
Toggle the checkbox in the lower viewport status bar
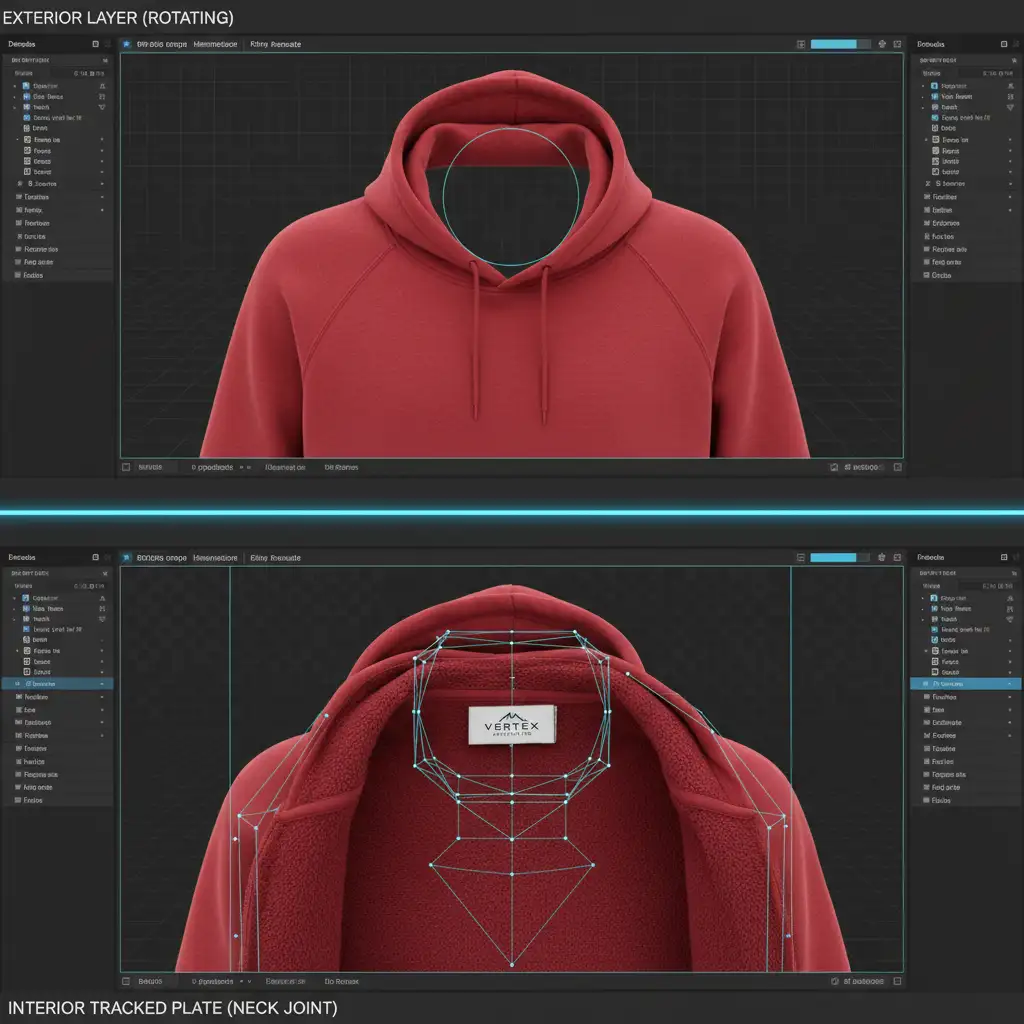pyautogui.click(x=126, y=981)
